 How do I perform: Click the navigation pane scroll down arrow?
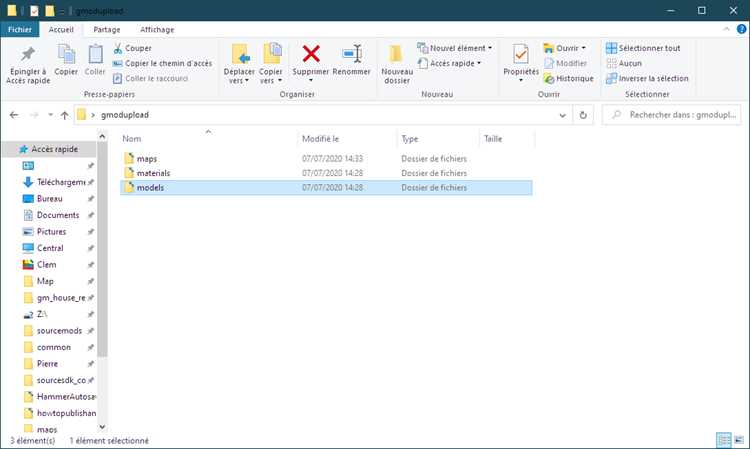[x=102, y=427]
